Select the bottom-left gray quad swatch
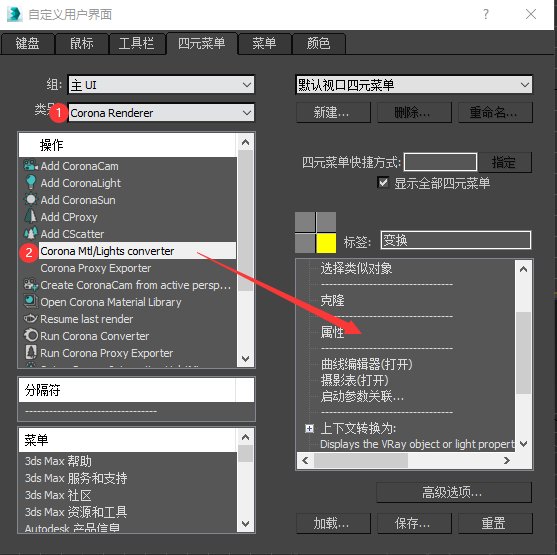The width and height of the screenshot is (557, 555). tap(305, 243)
